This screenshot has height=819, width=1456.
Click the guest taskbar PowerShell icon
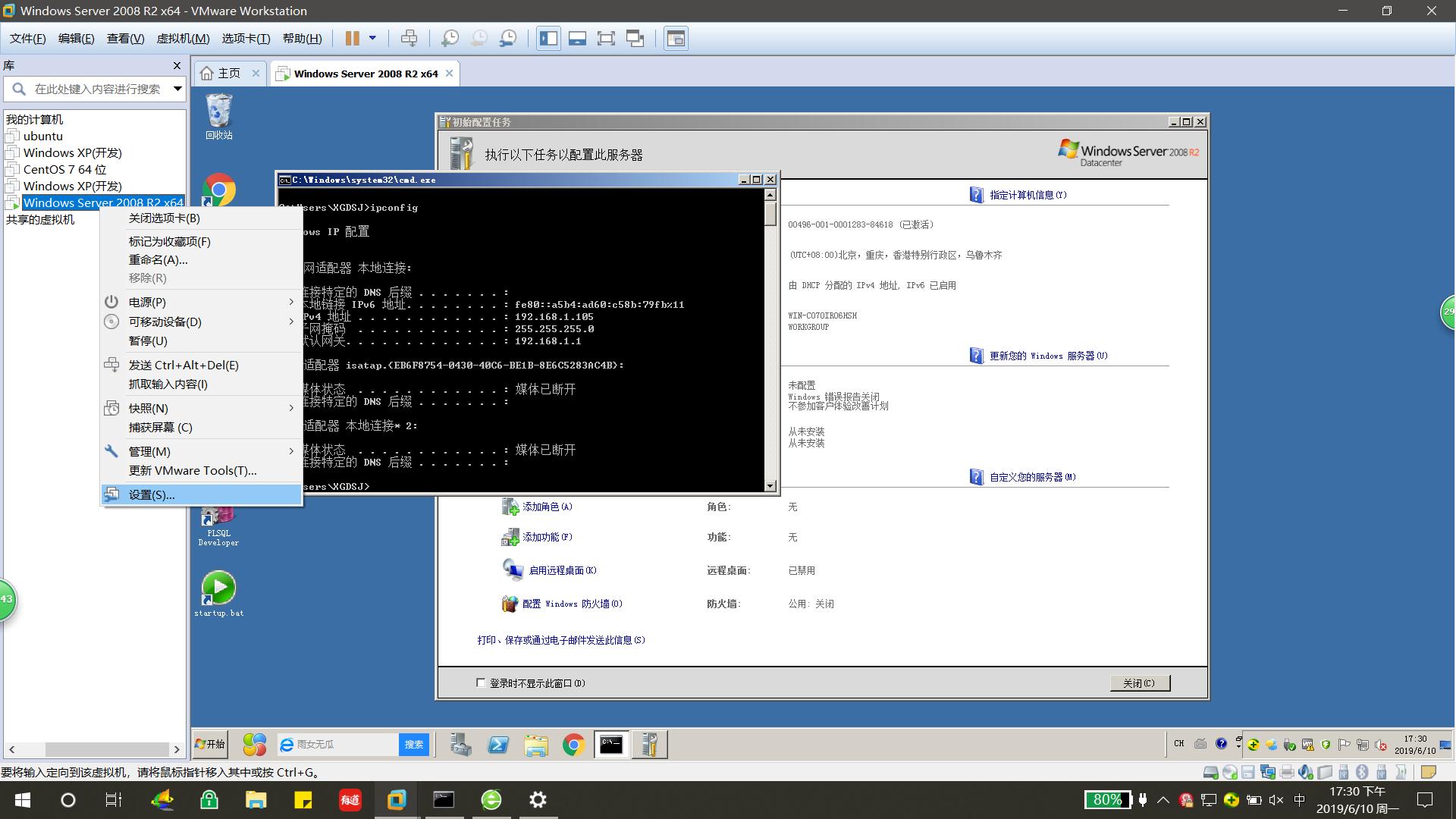click(498, 745)
